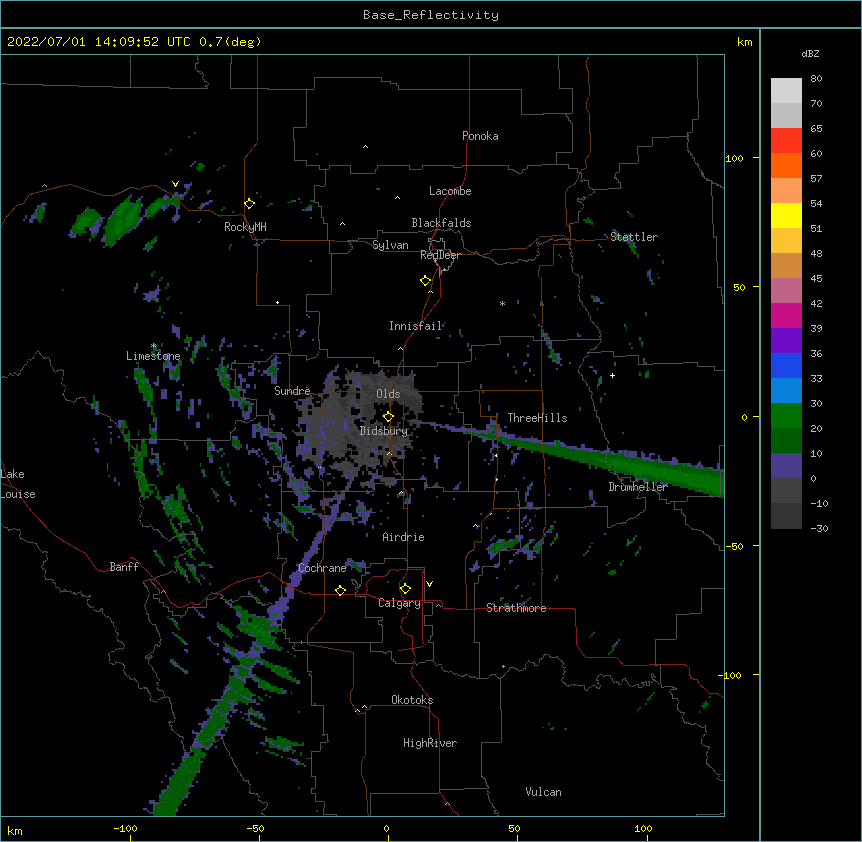Click the Olds town label
This screenshot has height=842, width=862.
pos(388,394)
